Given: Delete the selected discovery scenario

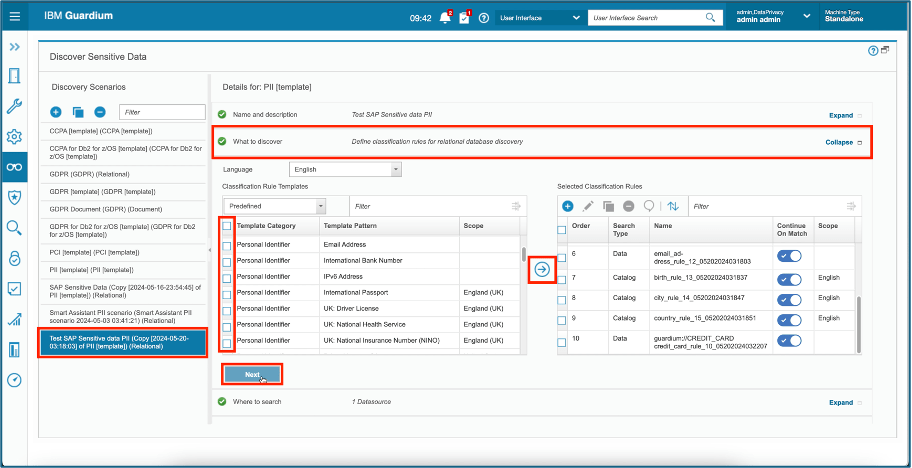Looking at the screenshot, I should pyautogui.click(x=100, y=112).
